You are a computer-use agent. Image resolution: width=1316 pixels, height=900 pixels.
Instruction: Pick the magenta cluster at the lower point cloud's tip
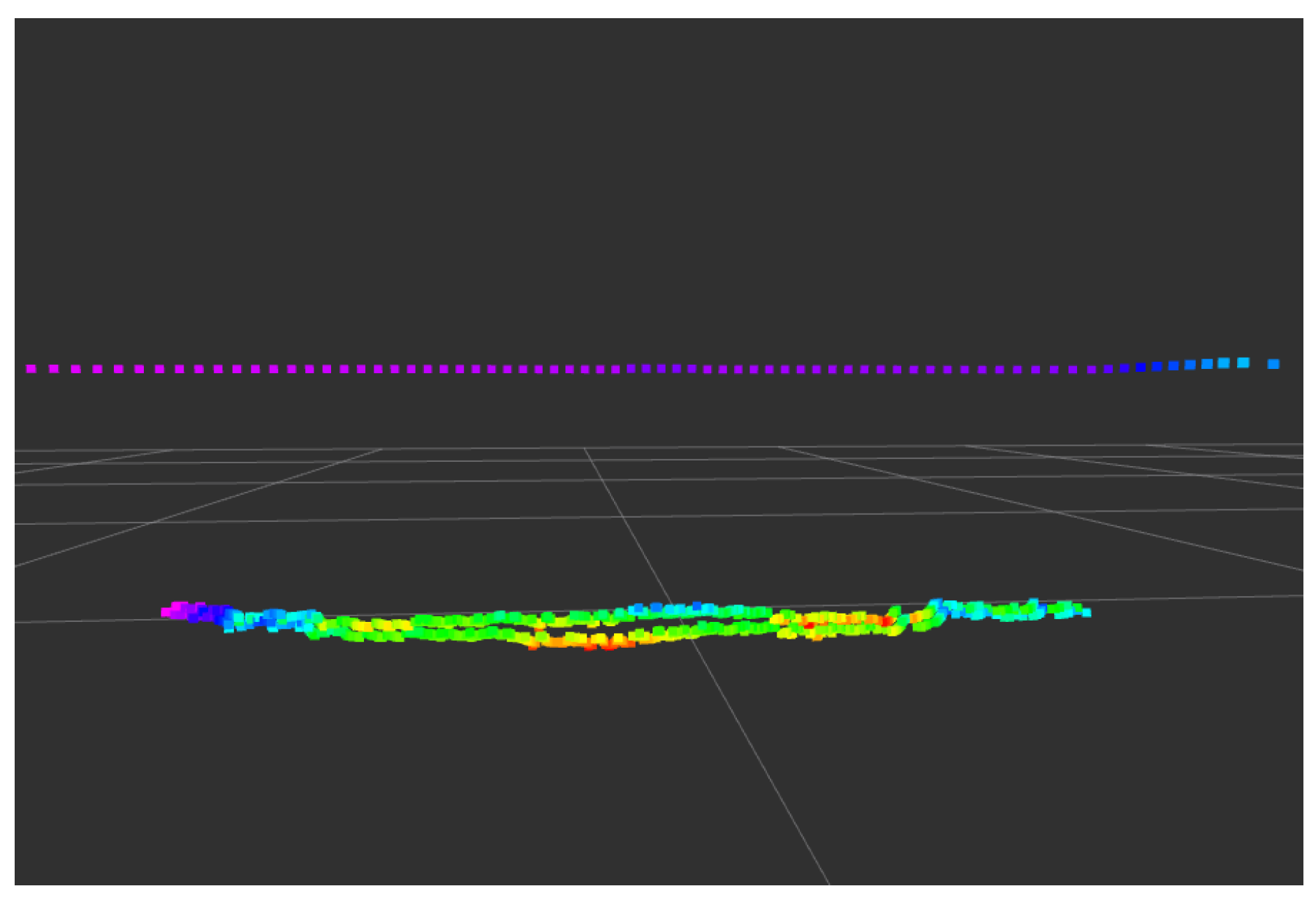point(175,610)
